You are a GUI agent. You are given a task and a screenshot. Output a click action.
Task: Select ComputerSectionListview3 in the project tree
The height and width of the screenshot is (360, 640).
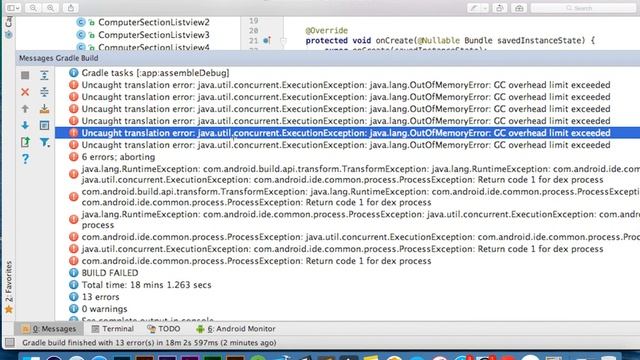(153, 35)
